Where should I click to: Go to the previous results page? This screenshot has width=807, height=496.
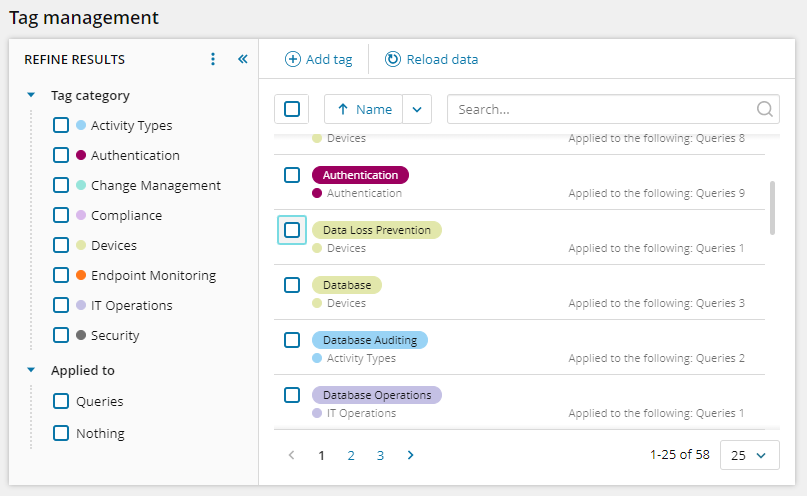pos(291,455)
